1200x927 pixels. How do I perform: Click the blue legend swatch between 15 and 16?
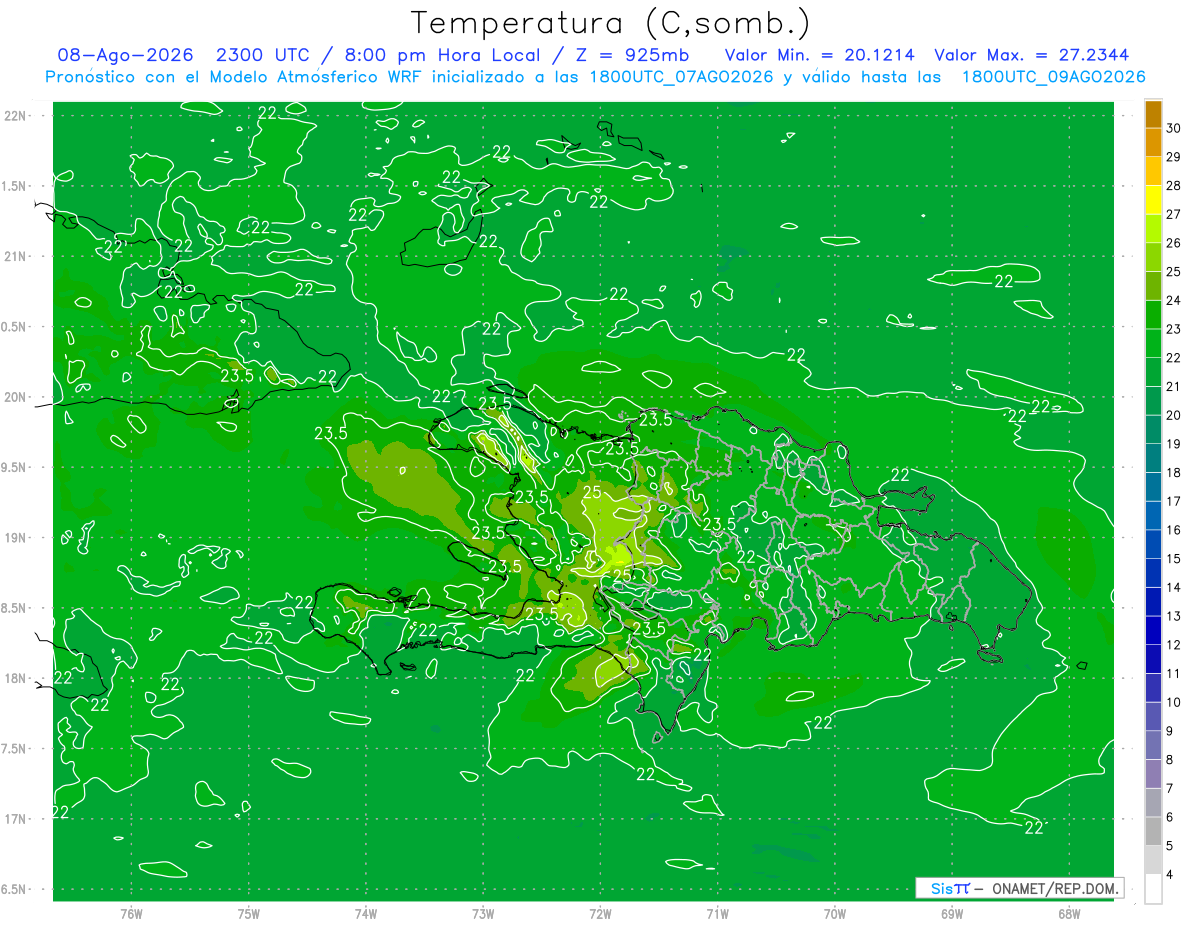pyautogui.click(x=1153, y=544)
